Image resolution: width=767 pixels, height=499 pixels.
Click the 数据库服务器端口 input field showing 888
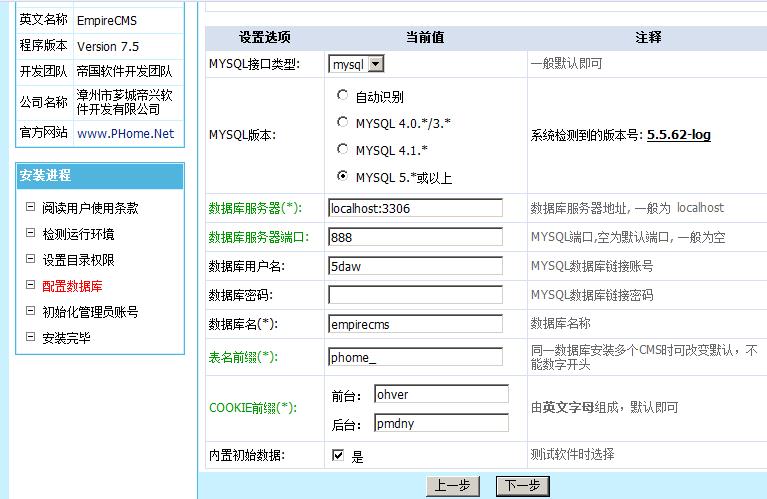coord(415,237)
